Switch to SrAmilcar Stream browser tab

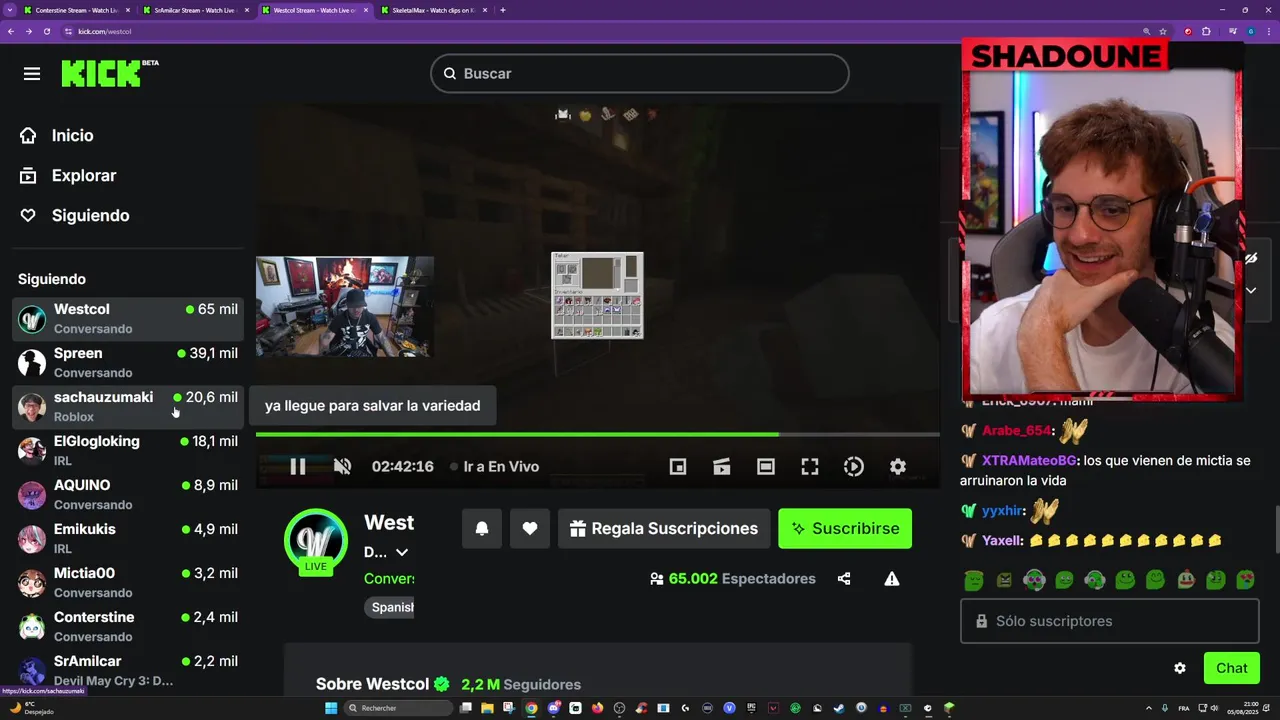[x=194, y=10]
